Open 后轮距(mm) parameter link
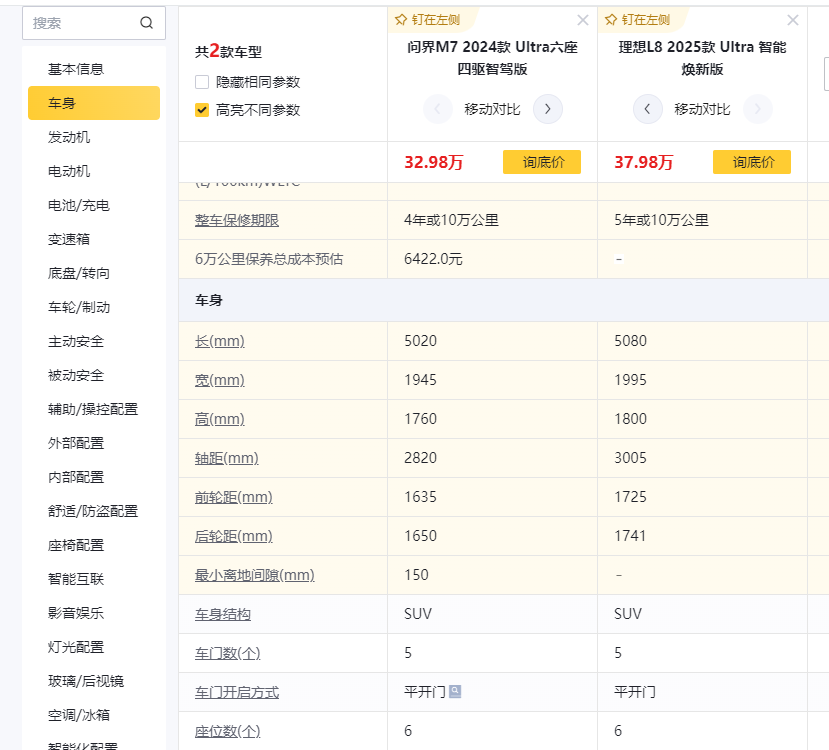Image resolution: width=829 pixels, height=750 pixels. 234,536
